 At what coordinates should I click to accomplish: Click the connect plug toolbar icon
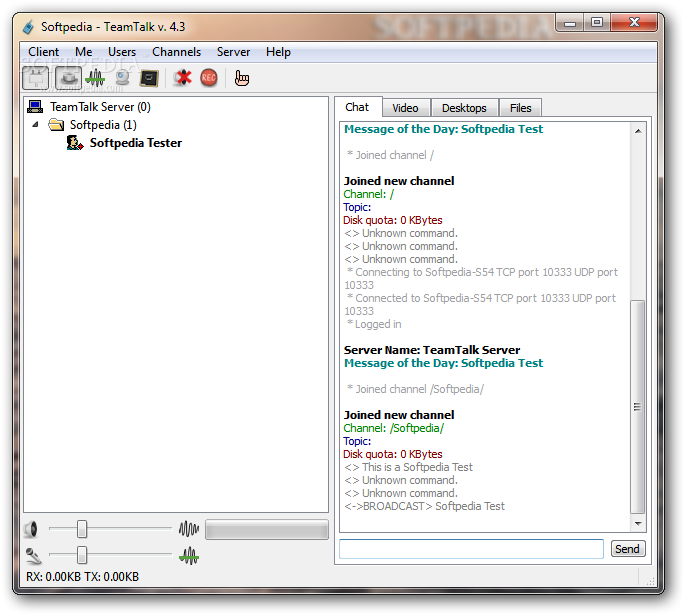click(35, 79)
